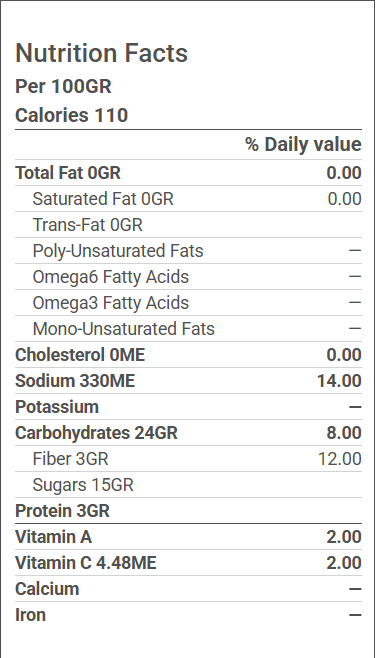Click the Mono-Unsaturated Fats label

coord(123,329)
